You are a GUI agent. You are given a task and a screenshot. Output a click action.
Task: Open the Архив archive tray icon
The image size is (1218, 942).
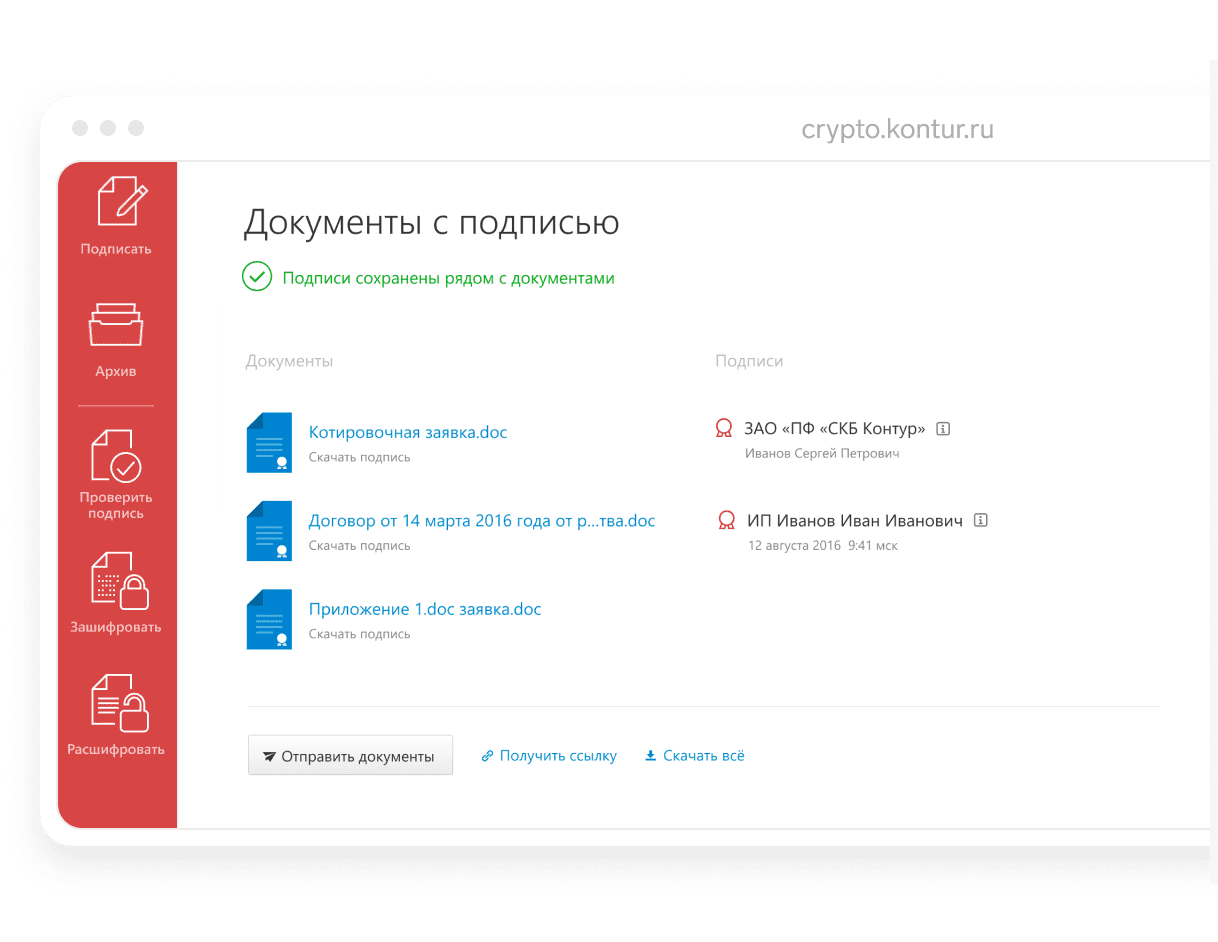[x=117, y=325]
